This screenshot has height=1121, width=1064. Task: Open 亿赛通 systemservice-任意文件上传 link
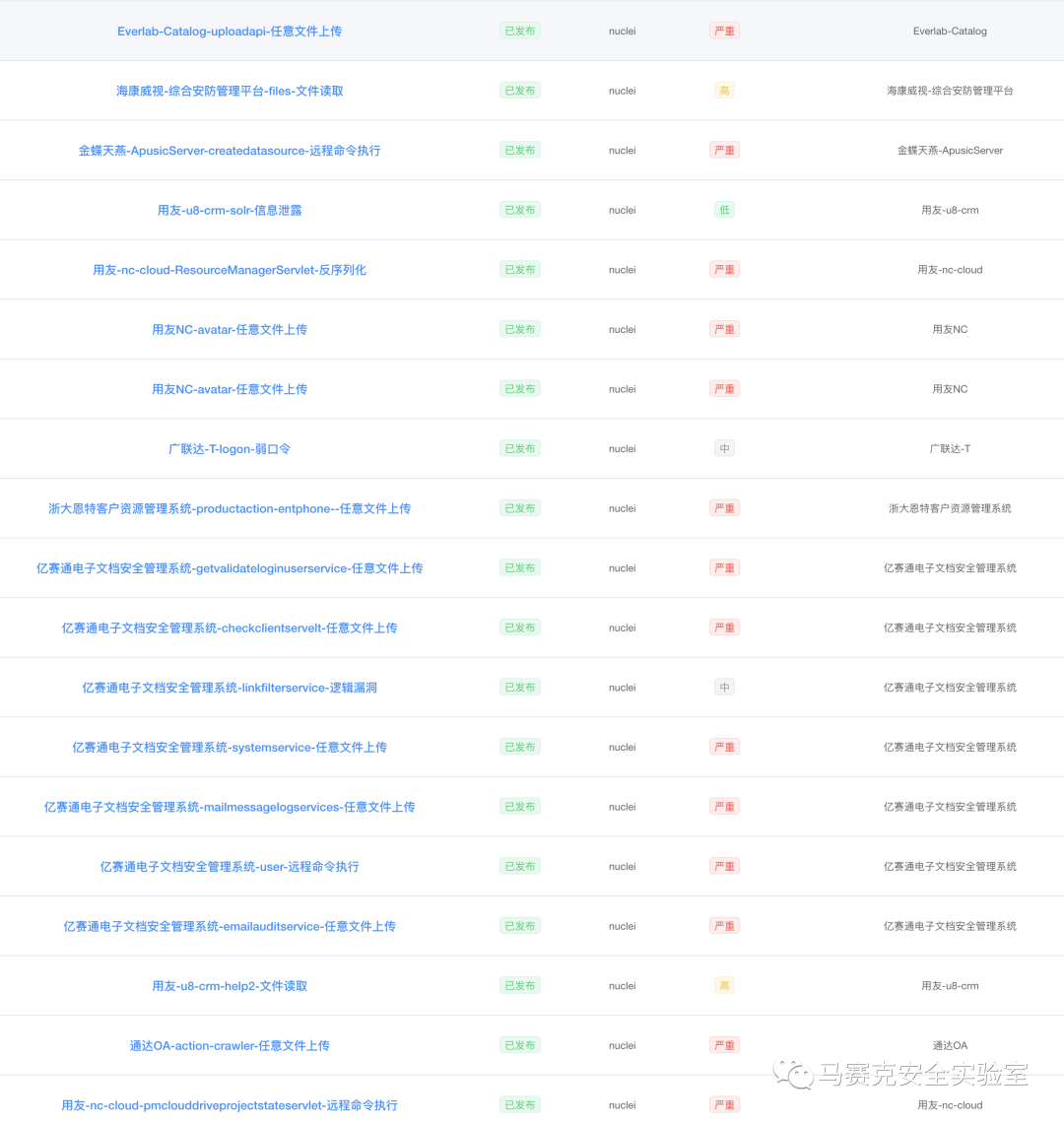pyautogui.click(x=230, y=748)
